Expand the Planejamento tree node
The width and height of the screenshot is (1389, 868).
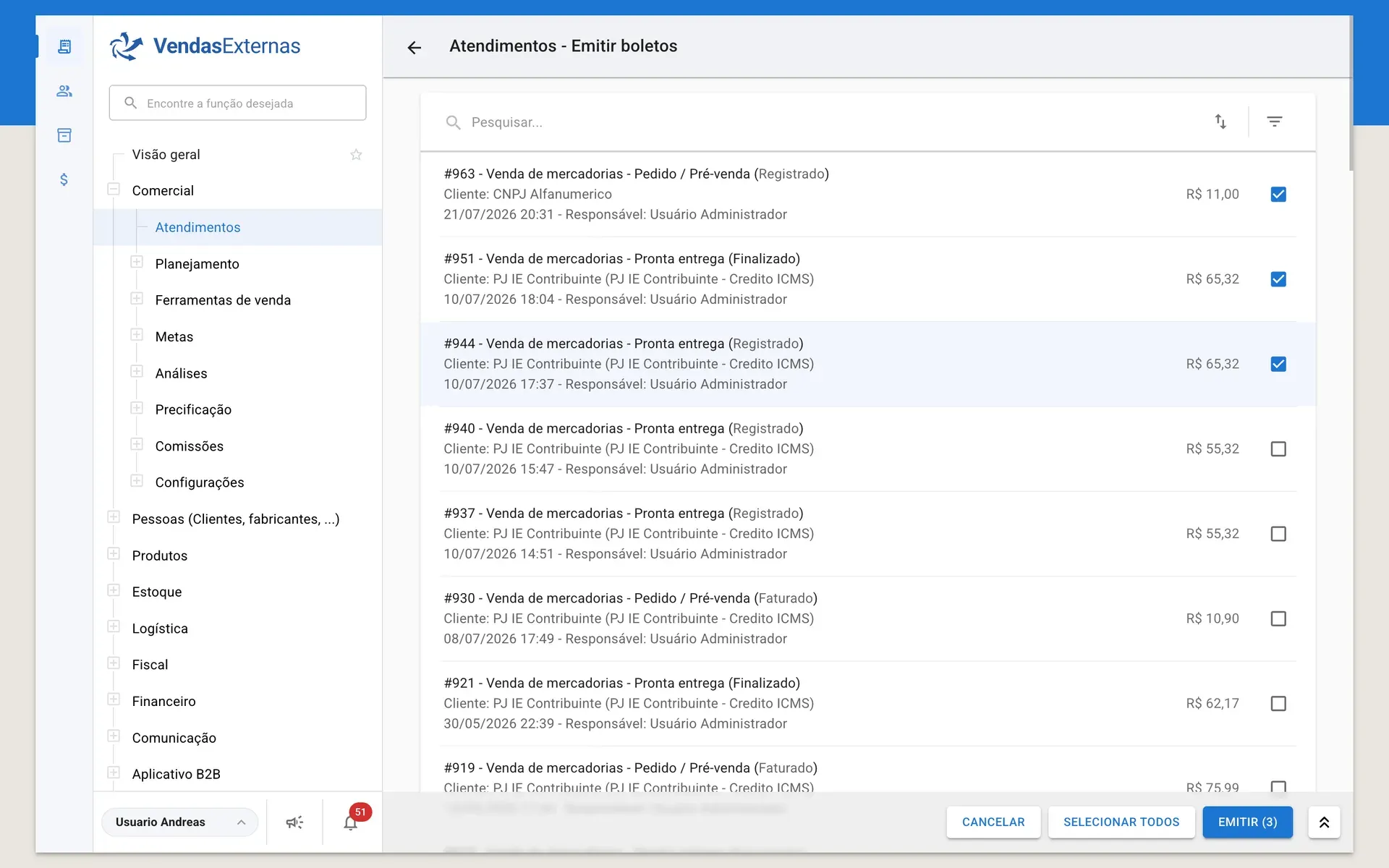pyautogui.click(x=137, y=263)
